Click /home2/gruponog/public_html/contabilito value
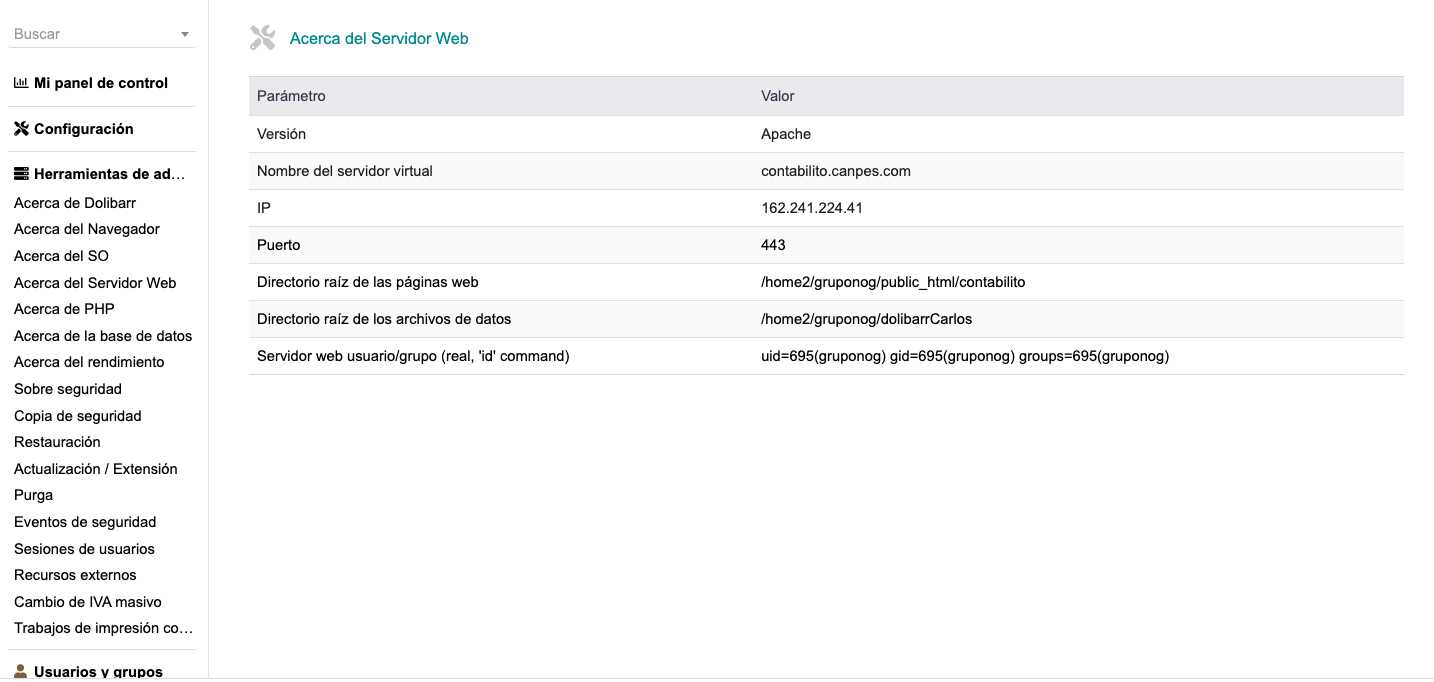Screen dimensions: 1434x682 (893, 282)
